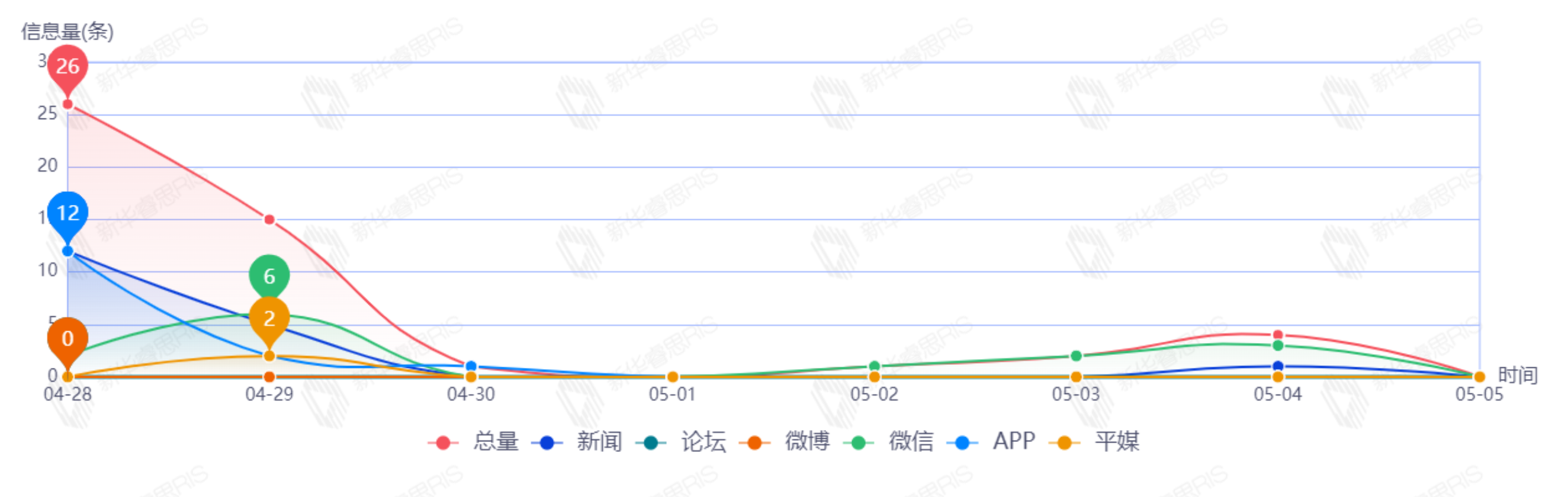Click the blue 12 marker pin
The width and height of the screenshot is (1568, 497).
point(68,213)
